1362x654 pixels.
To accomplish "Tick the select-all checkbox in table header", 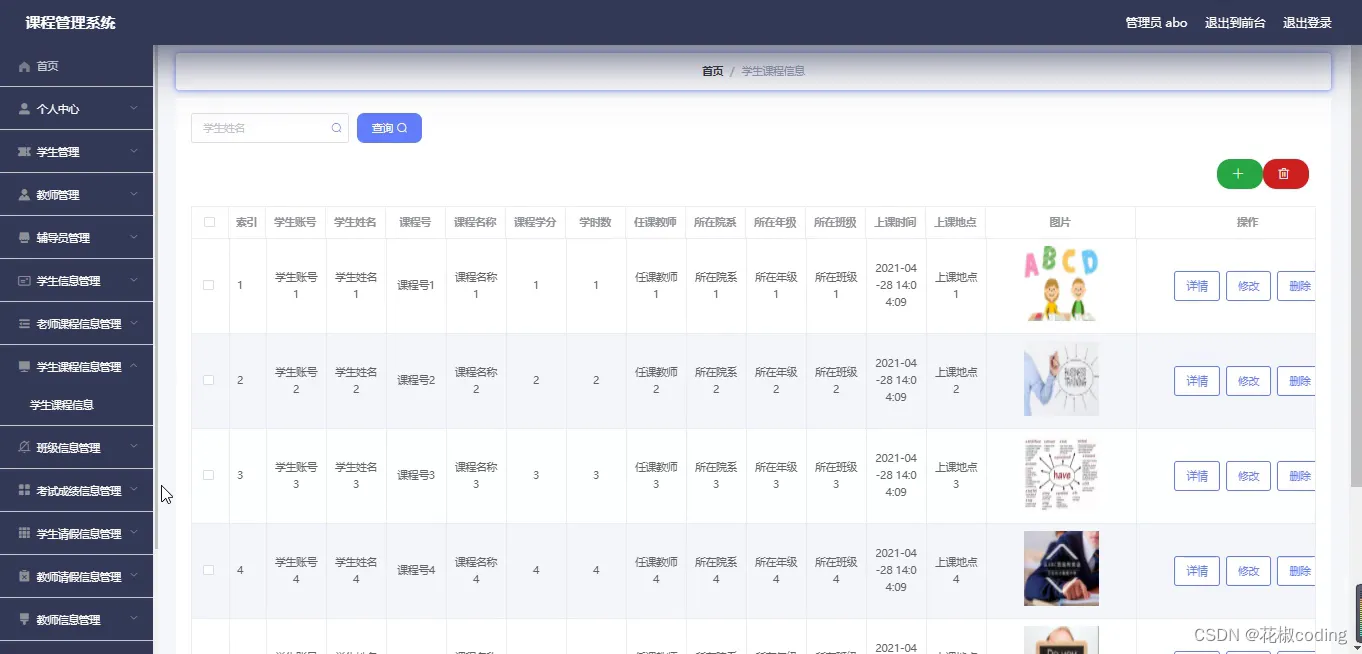I will (209, 222).
